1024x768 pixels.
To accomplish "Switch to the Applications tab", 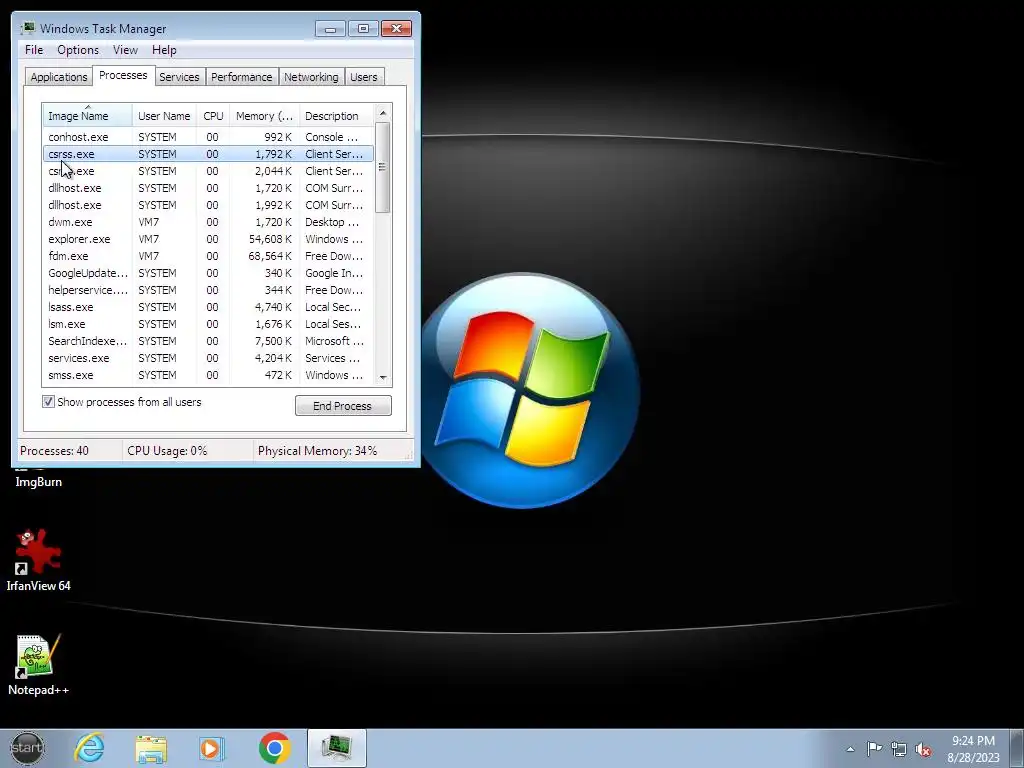I will (x=59, y=76).
